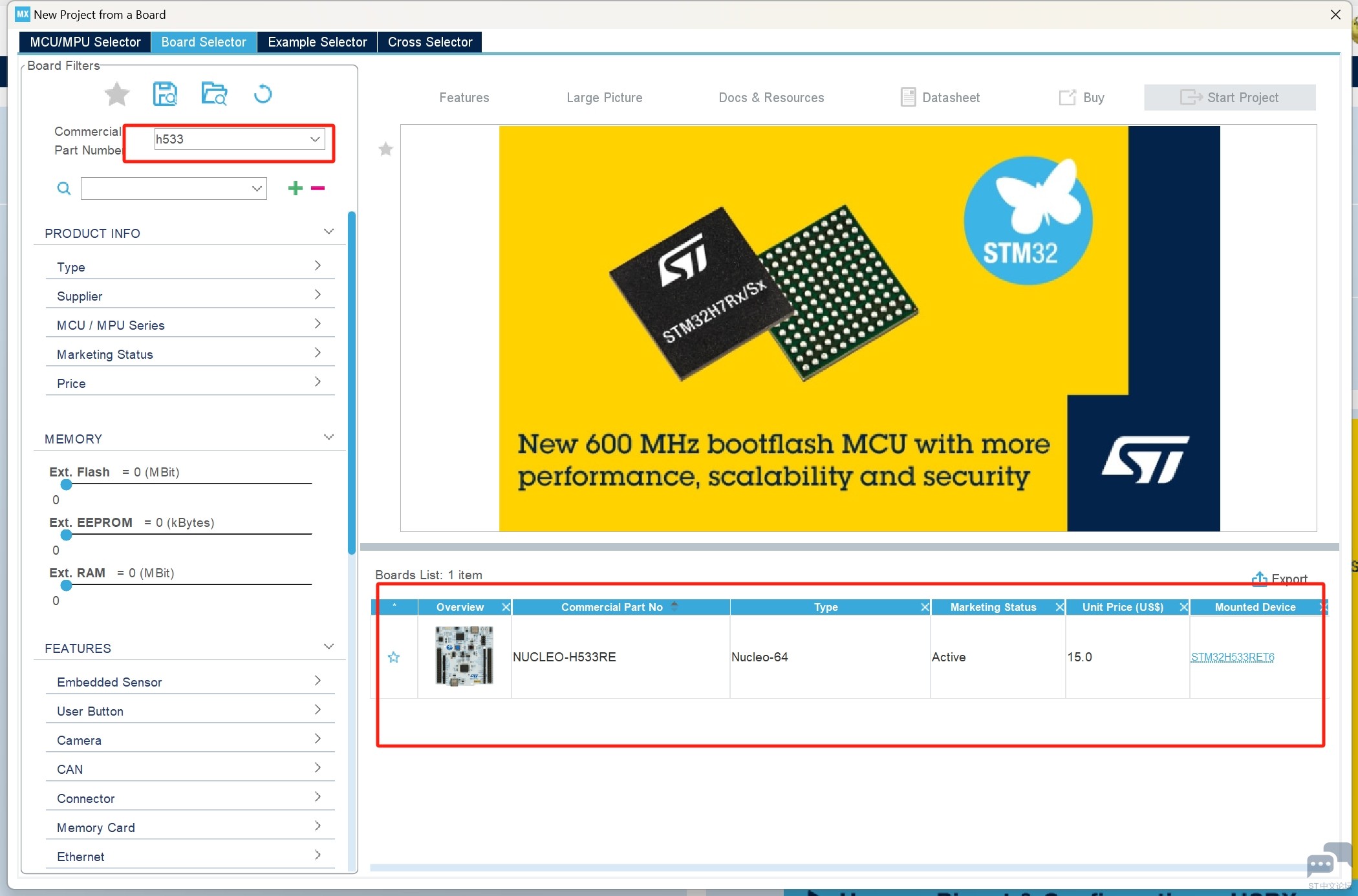Remove the Unit Price column
The width and height of the screenshot is (1358, 896).
click(x=1183, y=607)
